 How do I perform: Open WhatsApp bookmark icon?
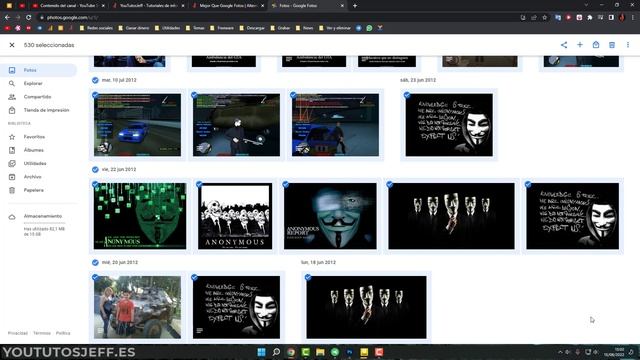(369, 28)
